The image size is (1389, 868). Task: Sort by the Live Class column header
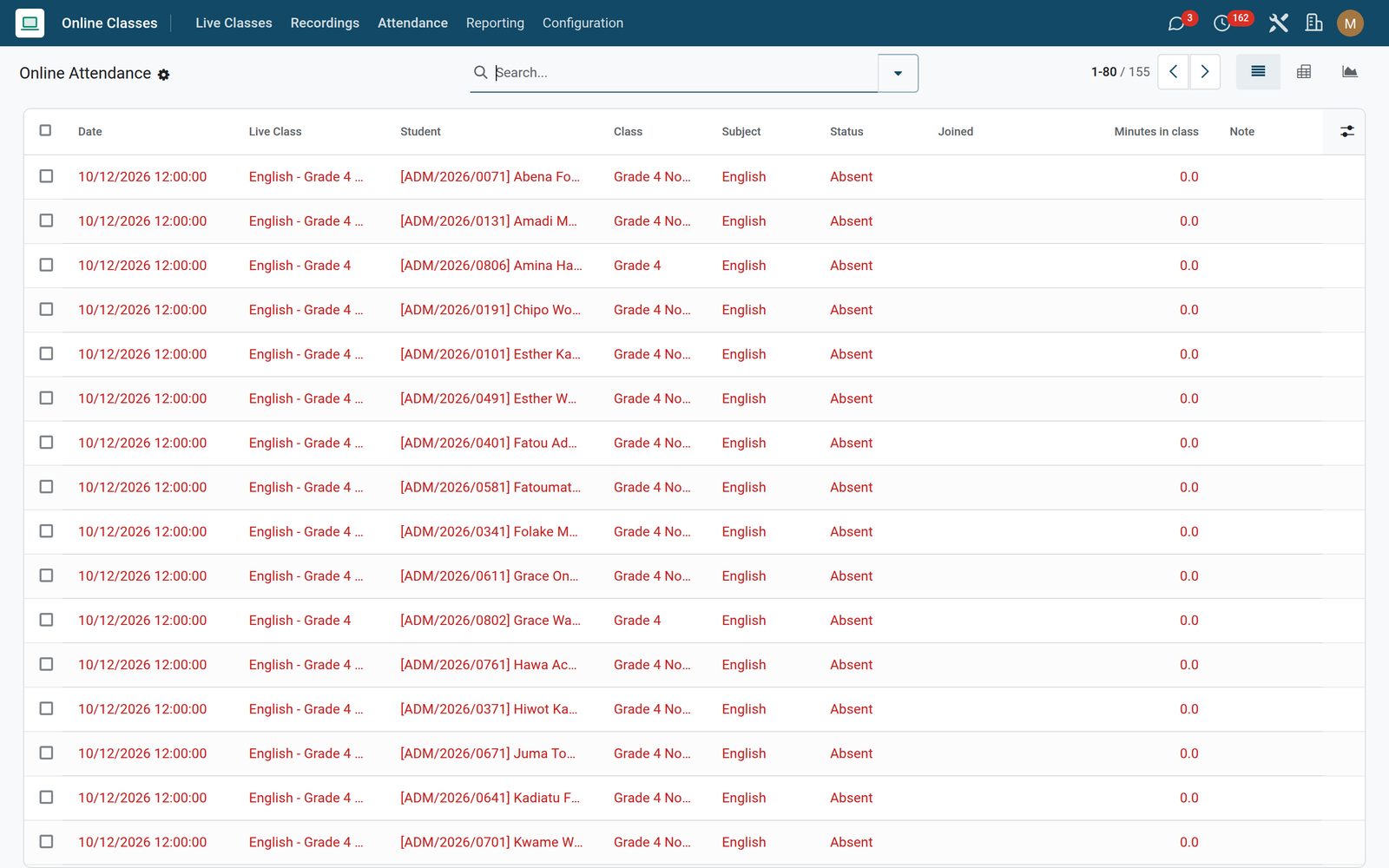tap(275, 132)
